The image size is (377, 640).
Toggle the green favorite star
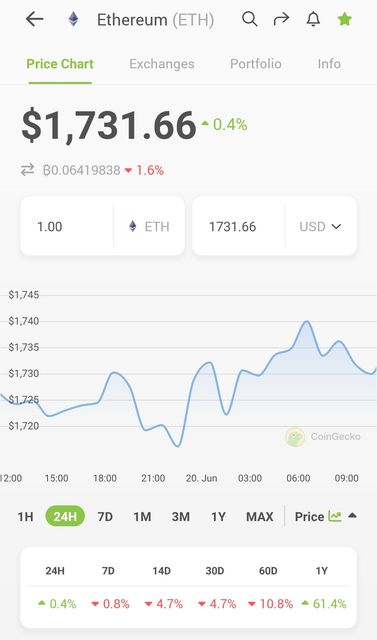(344, 19)
